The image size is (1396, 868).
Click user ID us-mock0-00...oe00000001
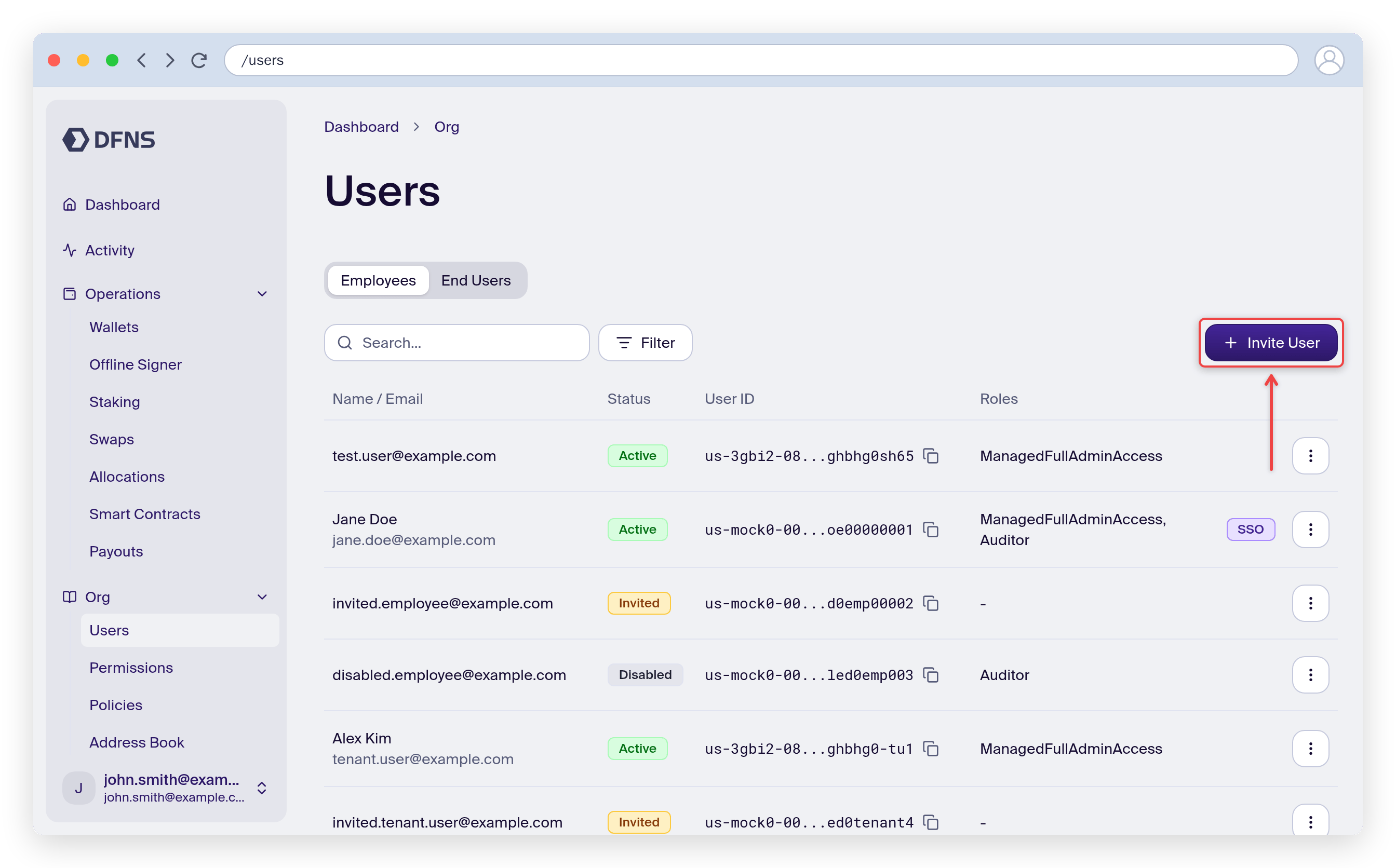pos(809,530)
